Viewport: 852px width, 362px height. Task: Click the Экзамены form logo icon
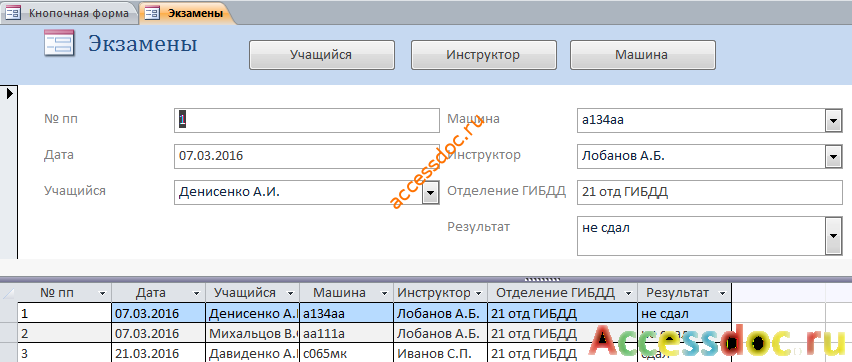pyautogui.click(x=59, y=43)
